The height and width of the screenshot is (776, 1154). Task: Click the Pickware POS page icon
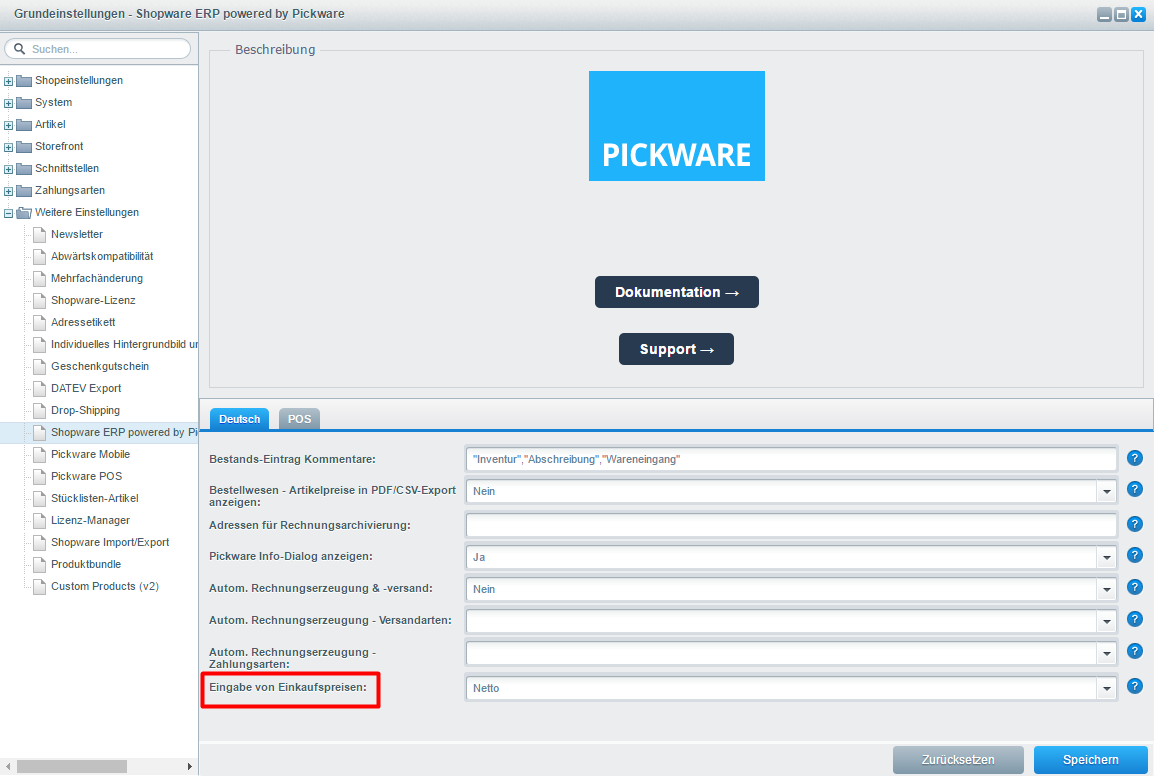click(40, 476)
